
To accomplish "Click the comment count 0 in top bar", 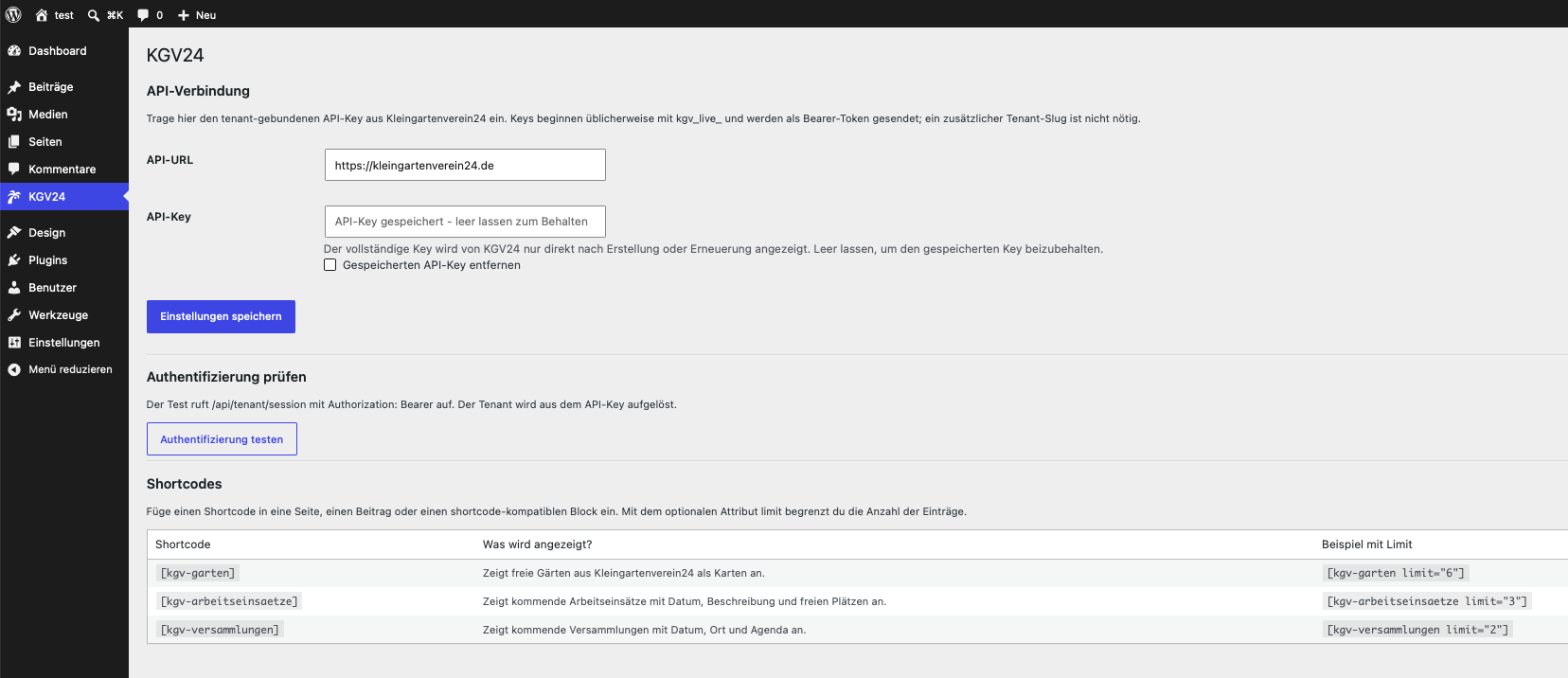I will (x=159, y=15).
